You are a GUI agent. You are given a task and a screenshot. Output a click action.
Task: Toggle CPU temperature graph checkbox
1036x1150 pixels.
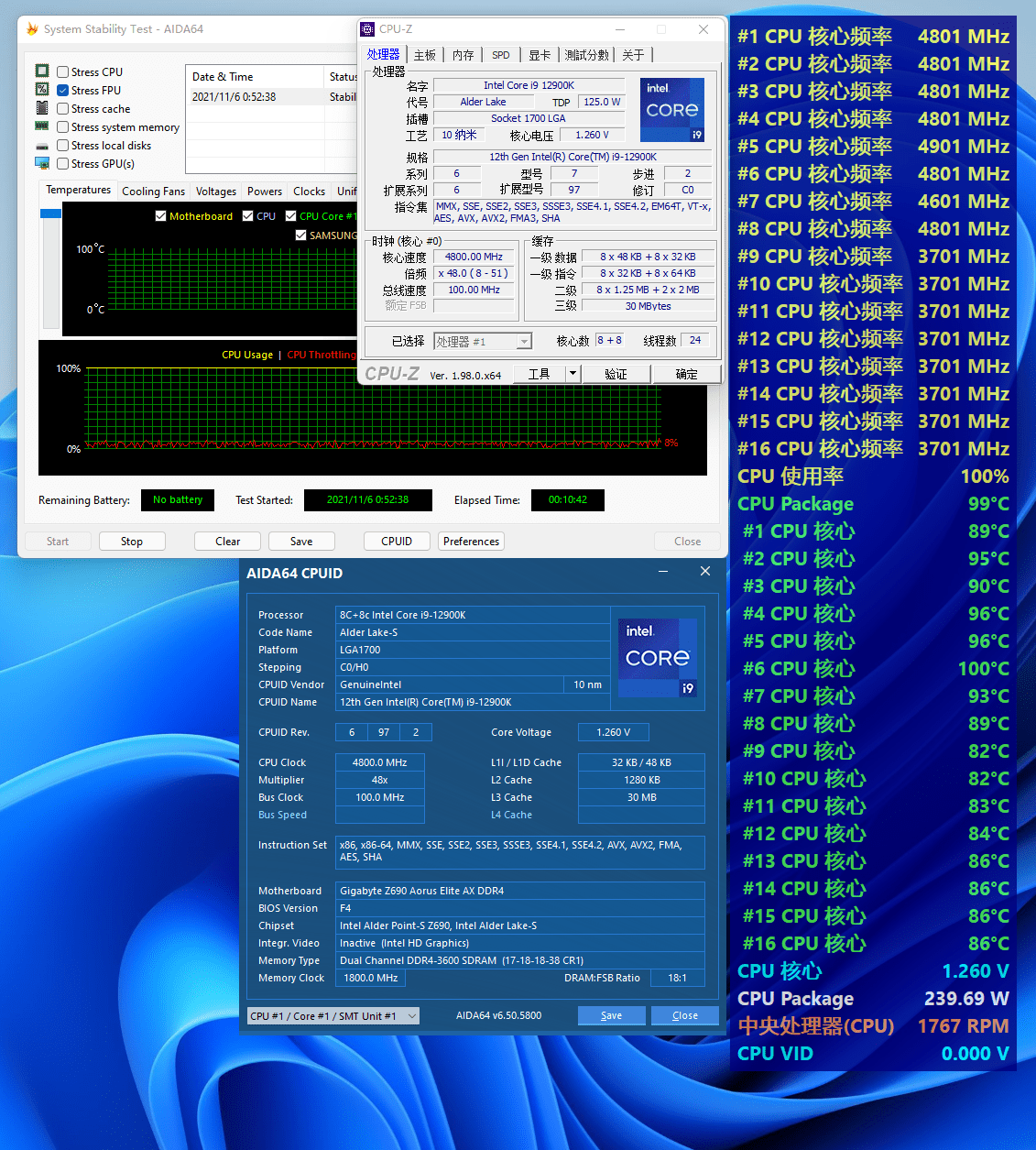tap(248, 216)
